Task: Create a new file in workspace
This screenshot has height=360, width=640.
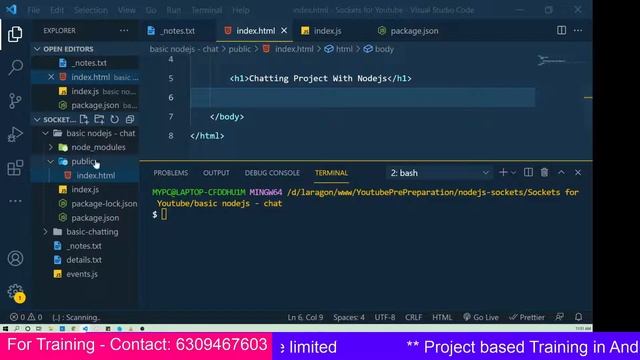Action: [84, 119]
